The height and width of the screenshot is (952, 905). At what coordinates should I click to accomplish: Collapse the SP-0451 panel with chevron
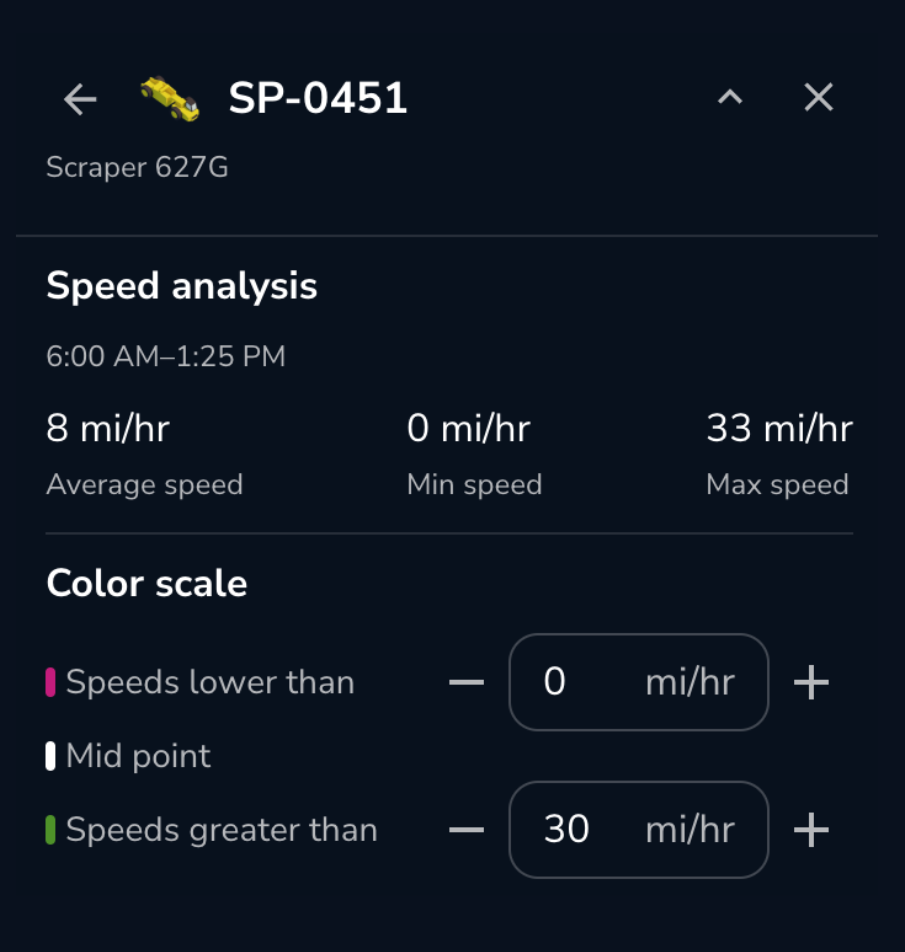(730, 97)
